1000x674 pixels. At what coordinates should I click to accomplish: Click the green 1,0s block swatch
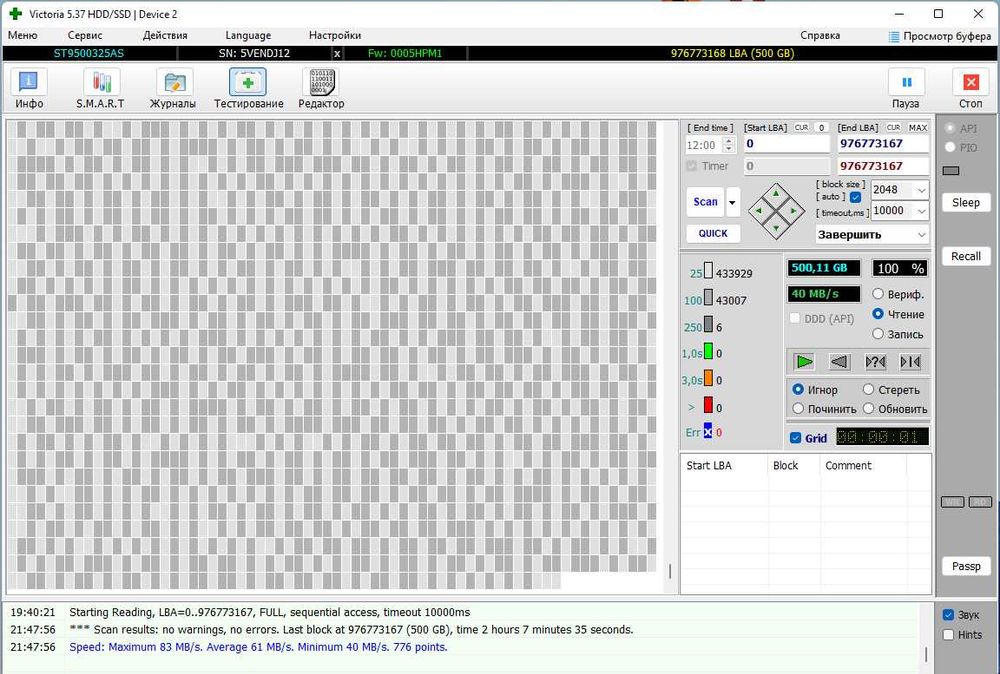tap(708, 351)
